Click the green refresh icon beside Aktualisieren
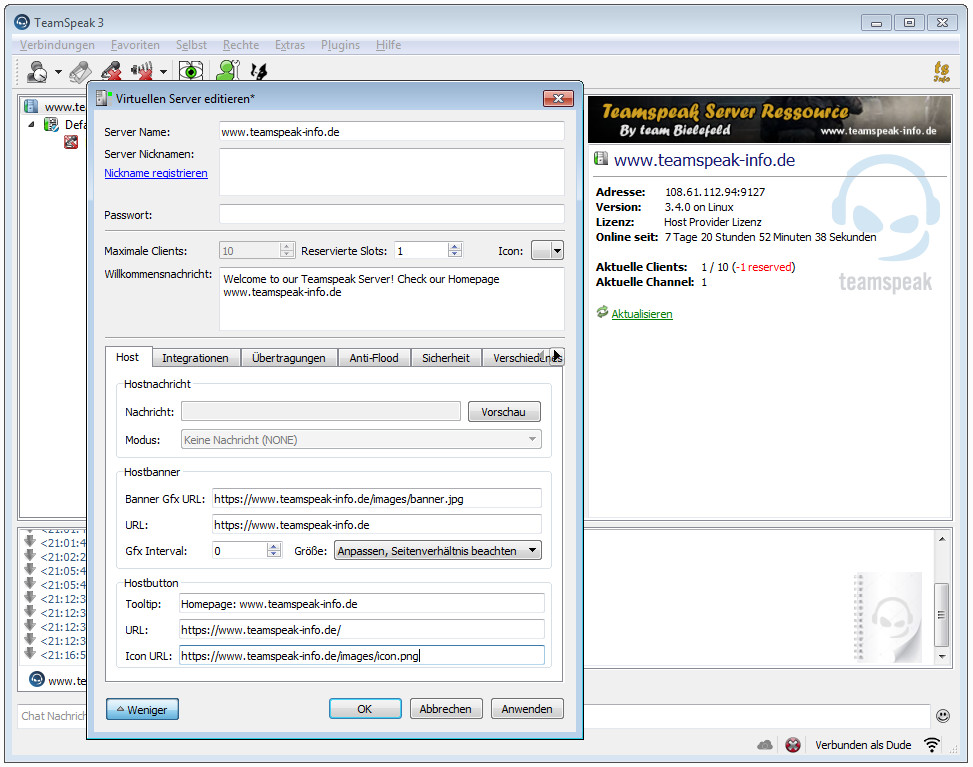 click(602, 312)
